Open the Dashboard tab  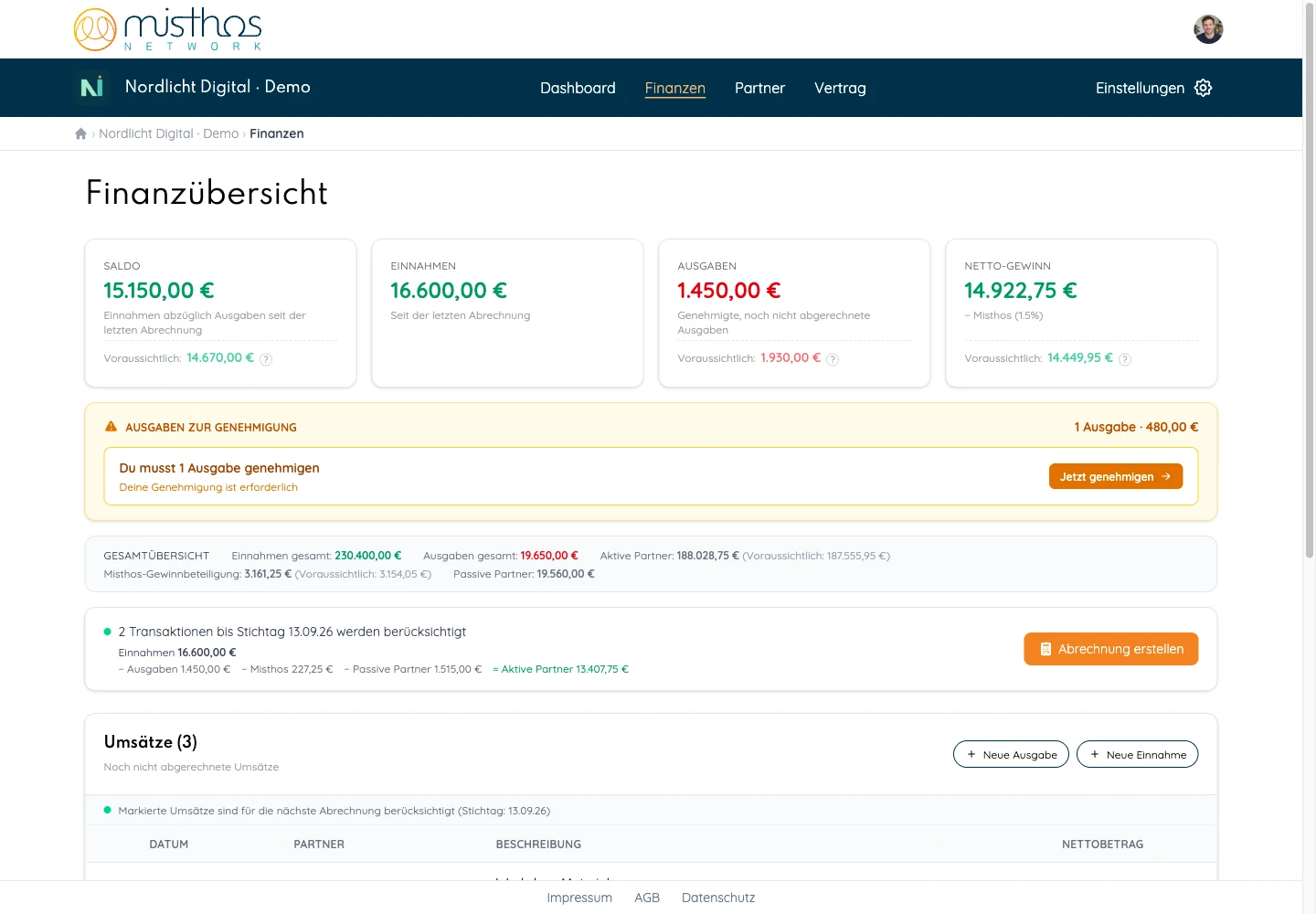578,88
